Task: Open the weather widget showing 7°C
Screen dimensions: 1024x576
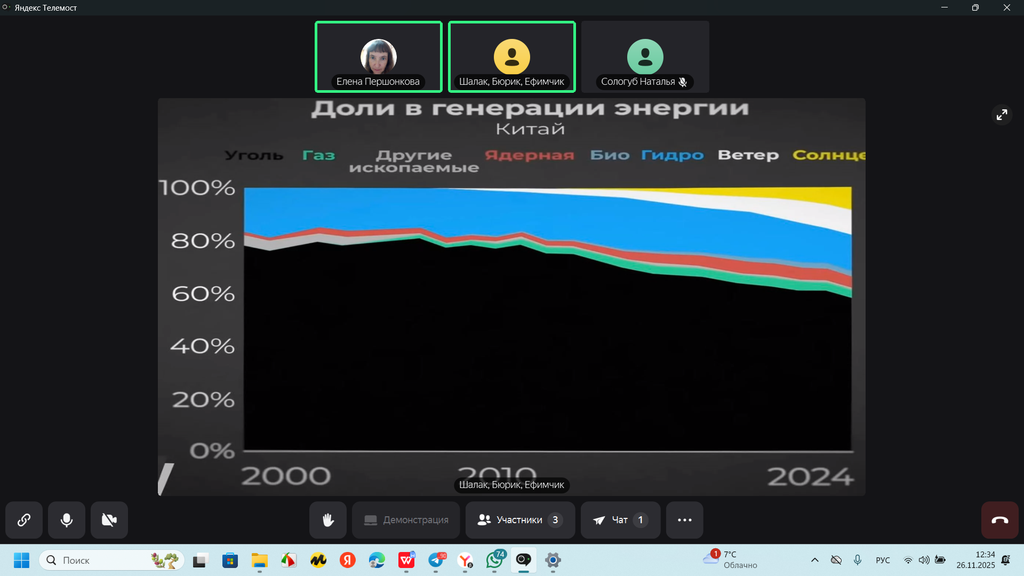Action: (733, 560)
